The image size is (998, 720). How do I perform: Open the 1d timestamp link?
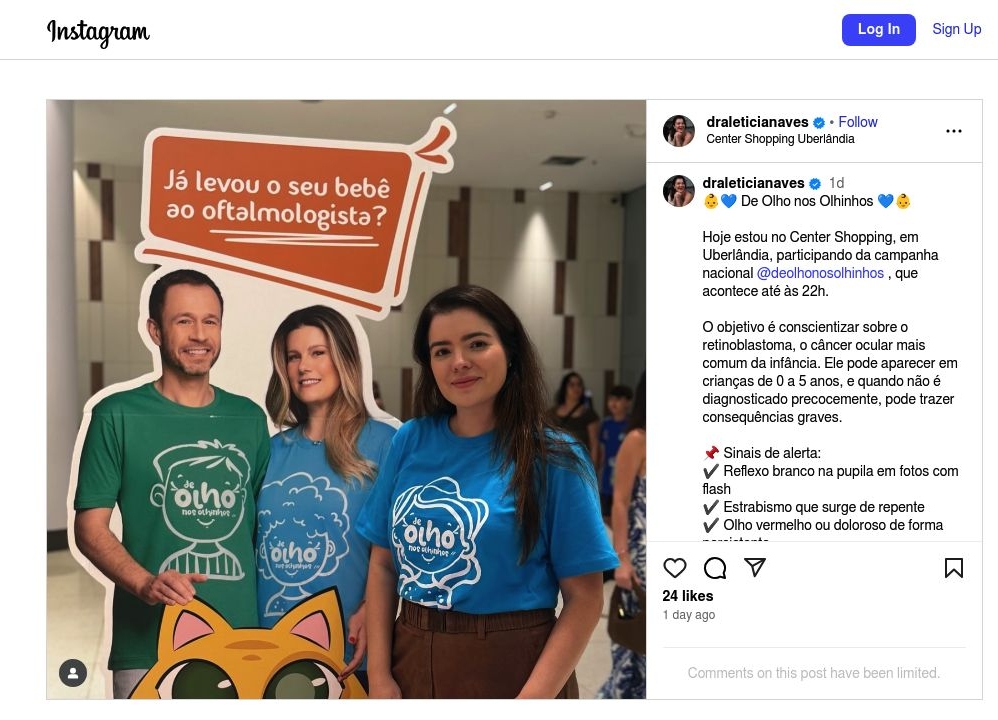point(836,183)
